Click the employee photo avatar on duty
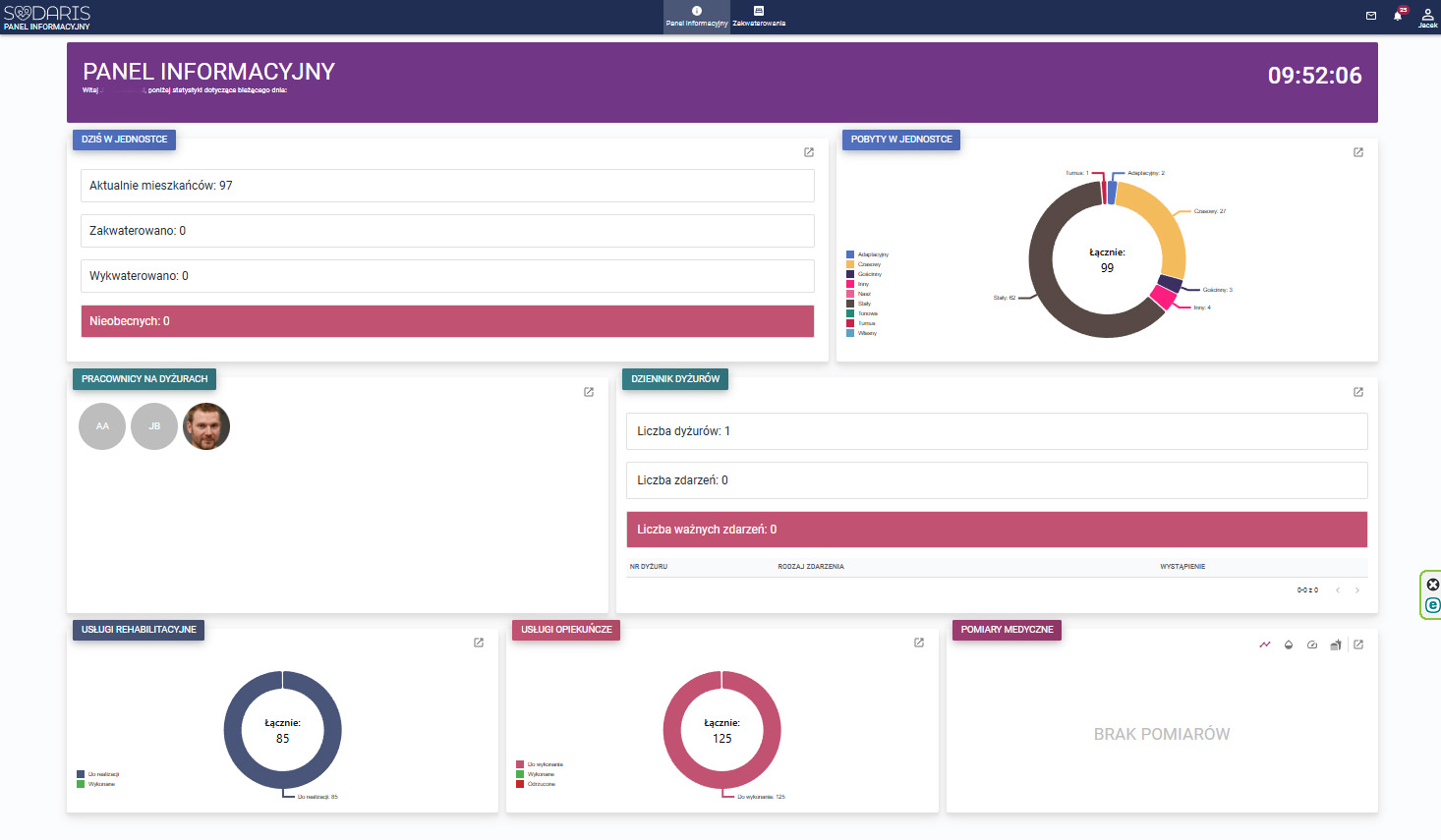This screenshot has height=840, width=1441. coord(206,426)
